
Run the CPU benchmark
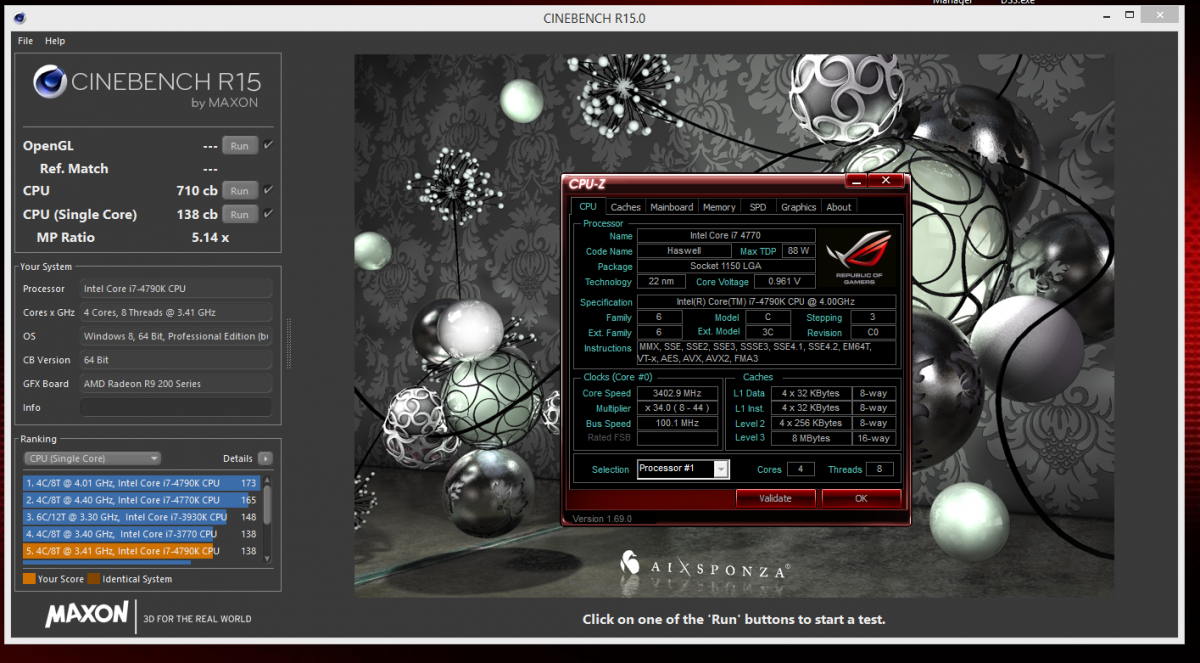[x=239, y=190]
